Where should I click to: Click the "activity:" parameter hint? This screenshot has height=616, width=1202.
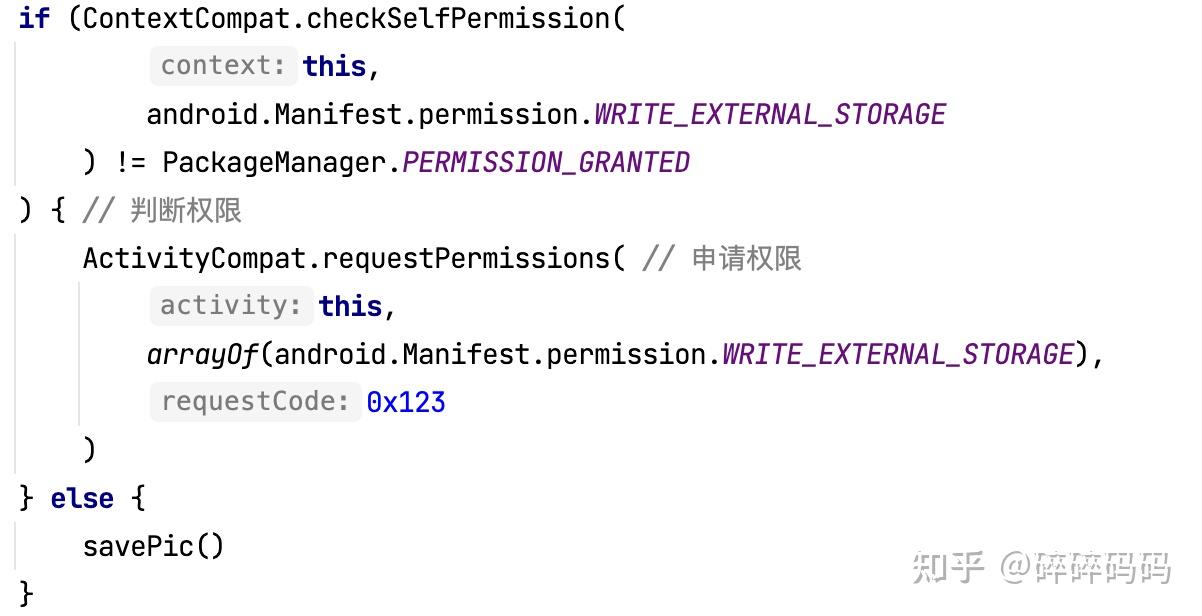(x=231, y=306)
